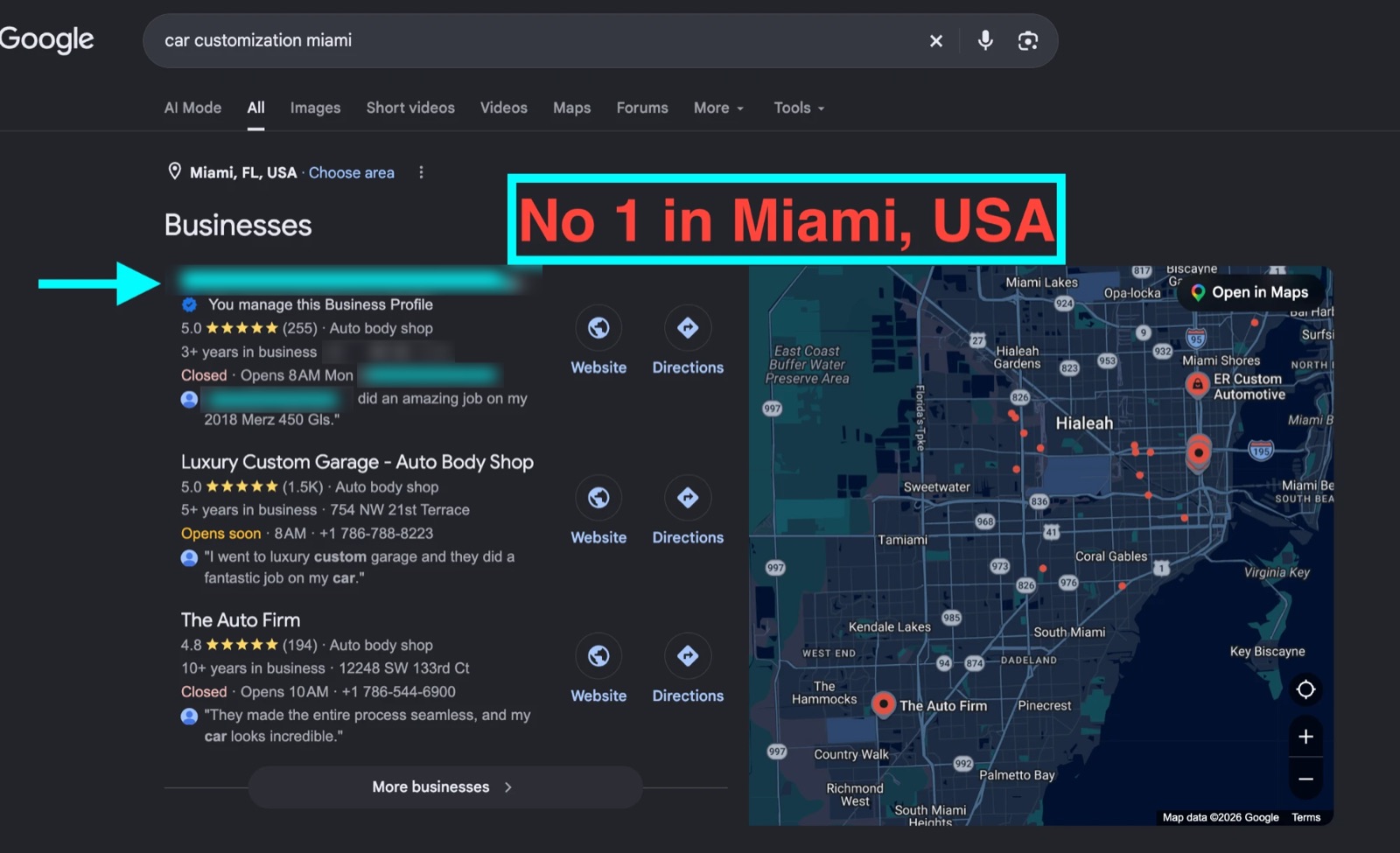Click the Businesses heading

coord(238,225)
